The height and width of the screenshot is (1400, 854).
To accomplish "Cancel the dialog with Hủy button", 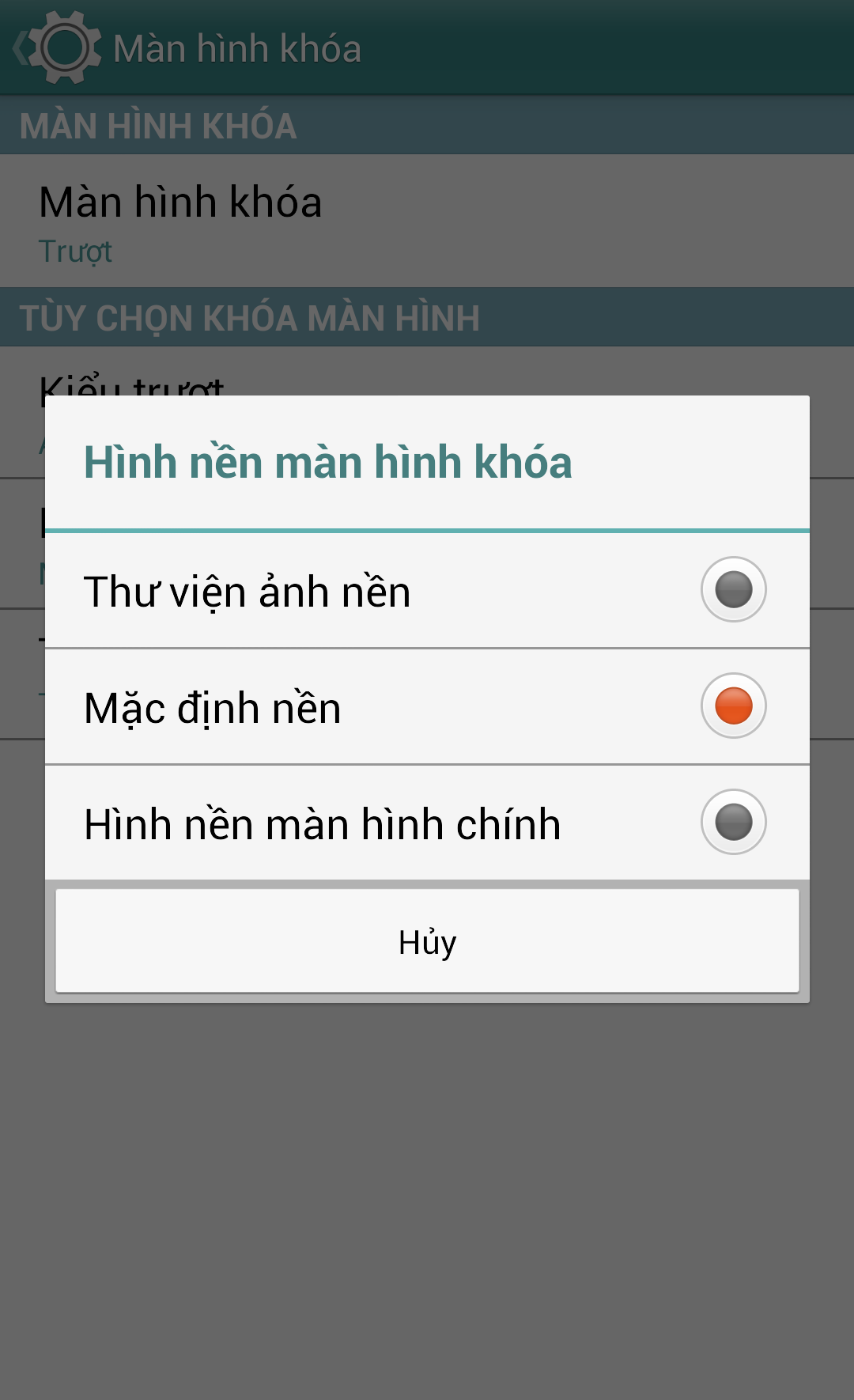I will pyautogui.click(x=427, y=940).
